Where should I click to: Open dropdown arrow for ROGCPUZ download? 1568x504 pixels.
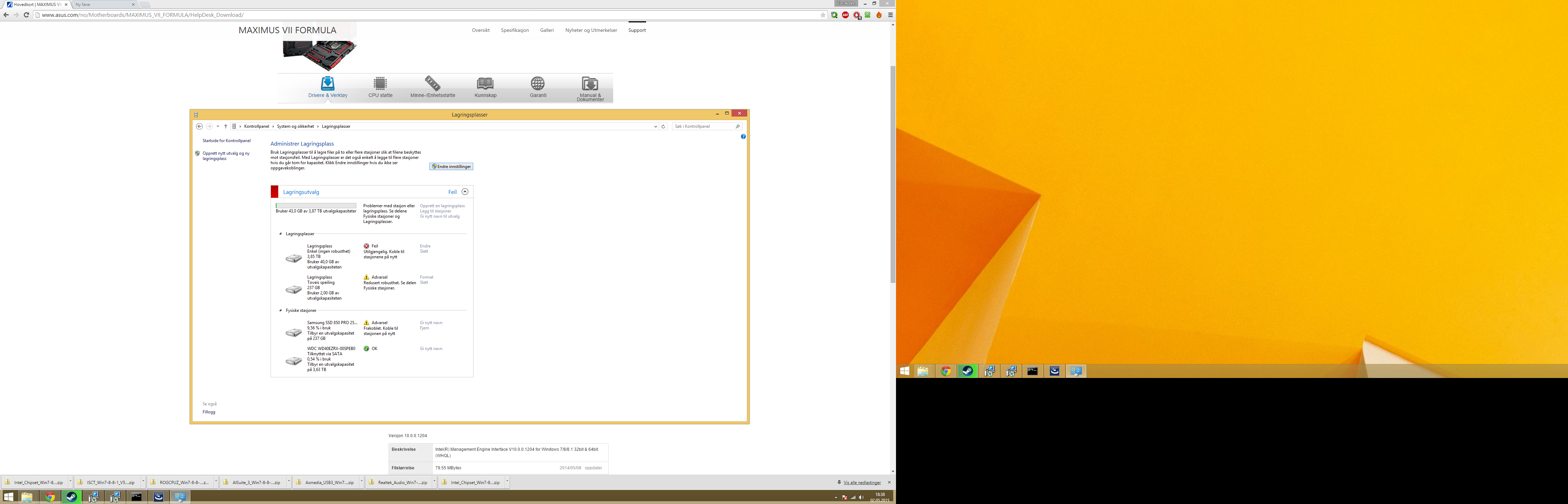tap(216, 482)
